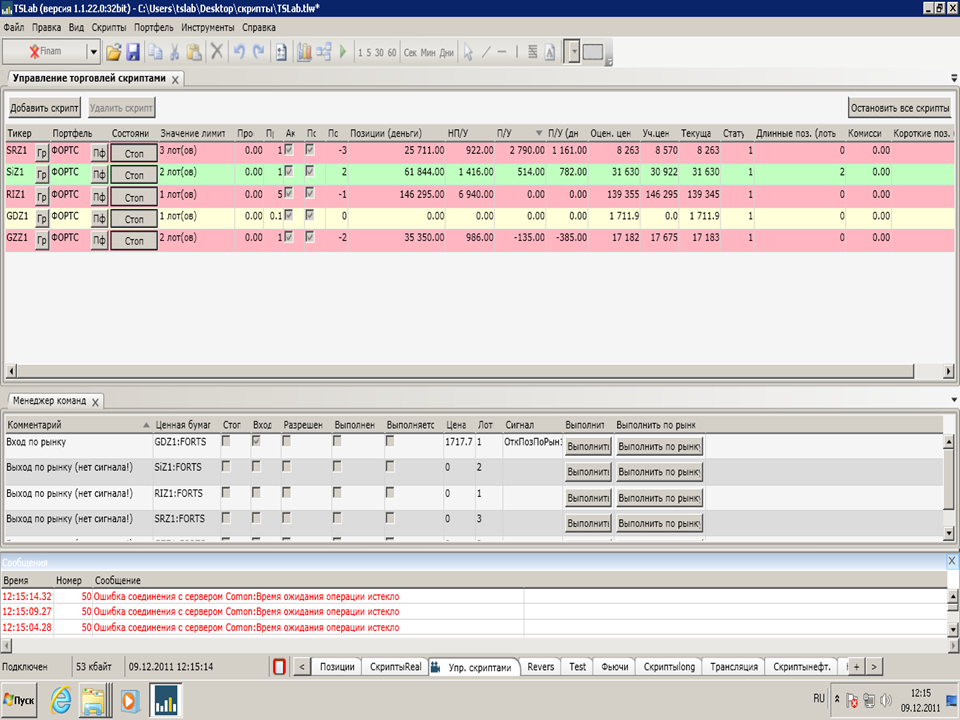The height and width of the screenshot is (720, 960).
Task: Enable the Разрешен checkbox for SiZ1:FORTS
Action: pyautogui.click(x=286, y=467)
